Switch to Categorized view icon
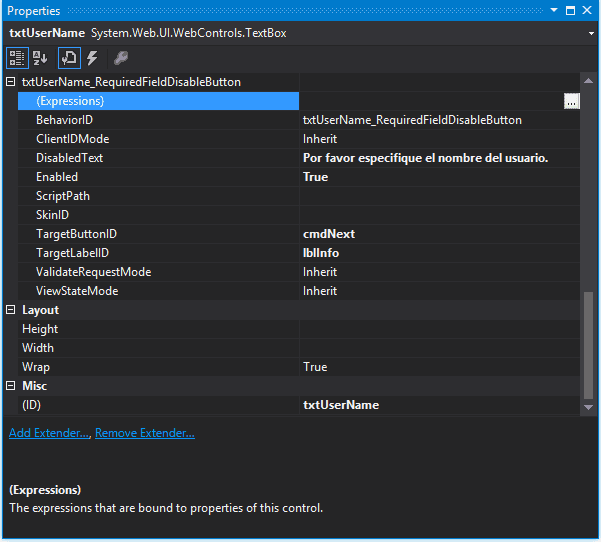601x542 pixels. 17,58
